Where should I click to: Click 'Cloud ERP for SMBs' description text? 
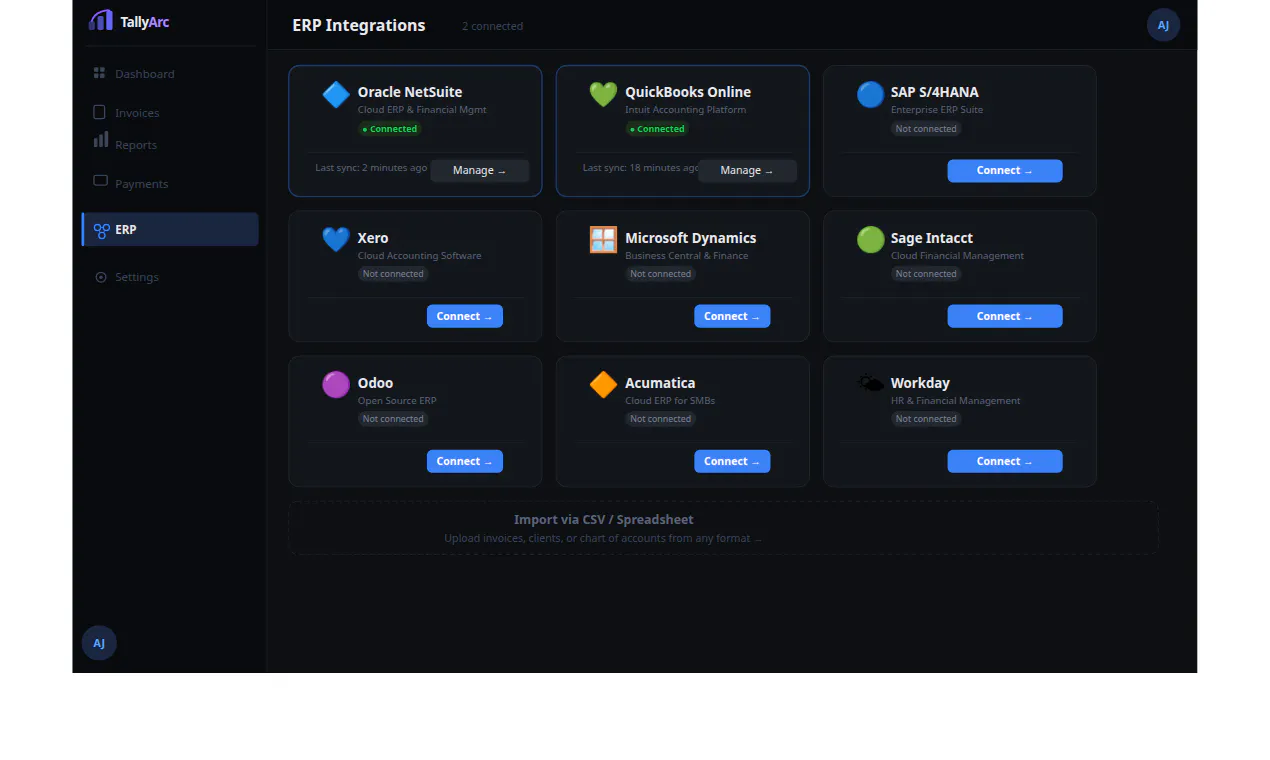coord(670,401)
